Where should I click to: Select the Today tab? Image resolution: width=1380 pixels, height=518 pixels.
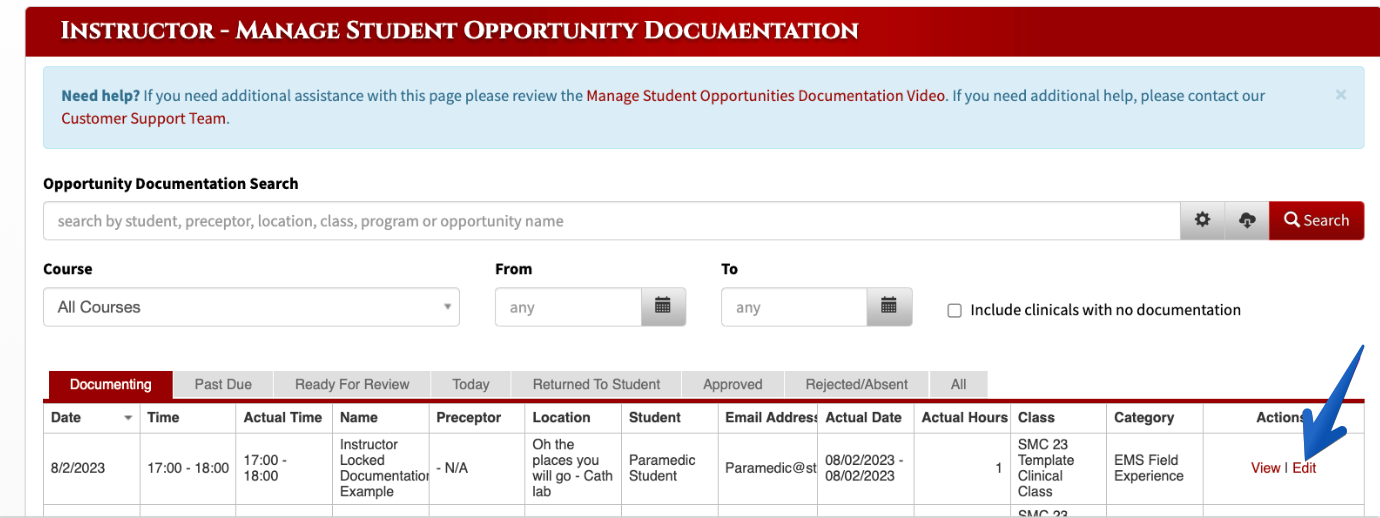470,384
